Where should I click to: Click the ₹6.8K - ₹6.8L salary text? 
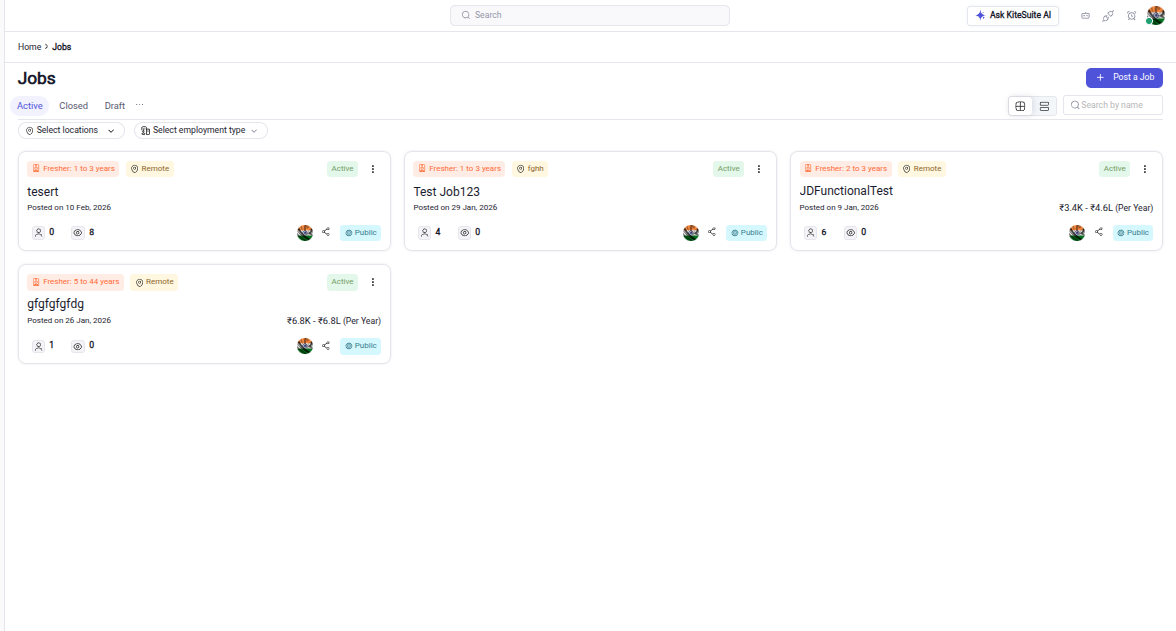(x=334, y=321)
